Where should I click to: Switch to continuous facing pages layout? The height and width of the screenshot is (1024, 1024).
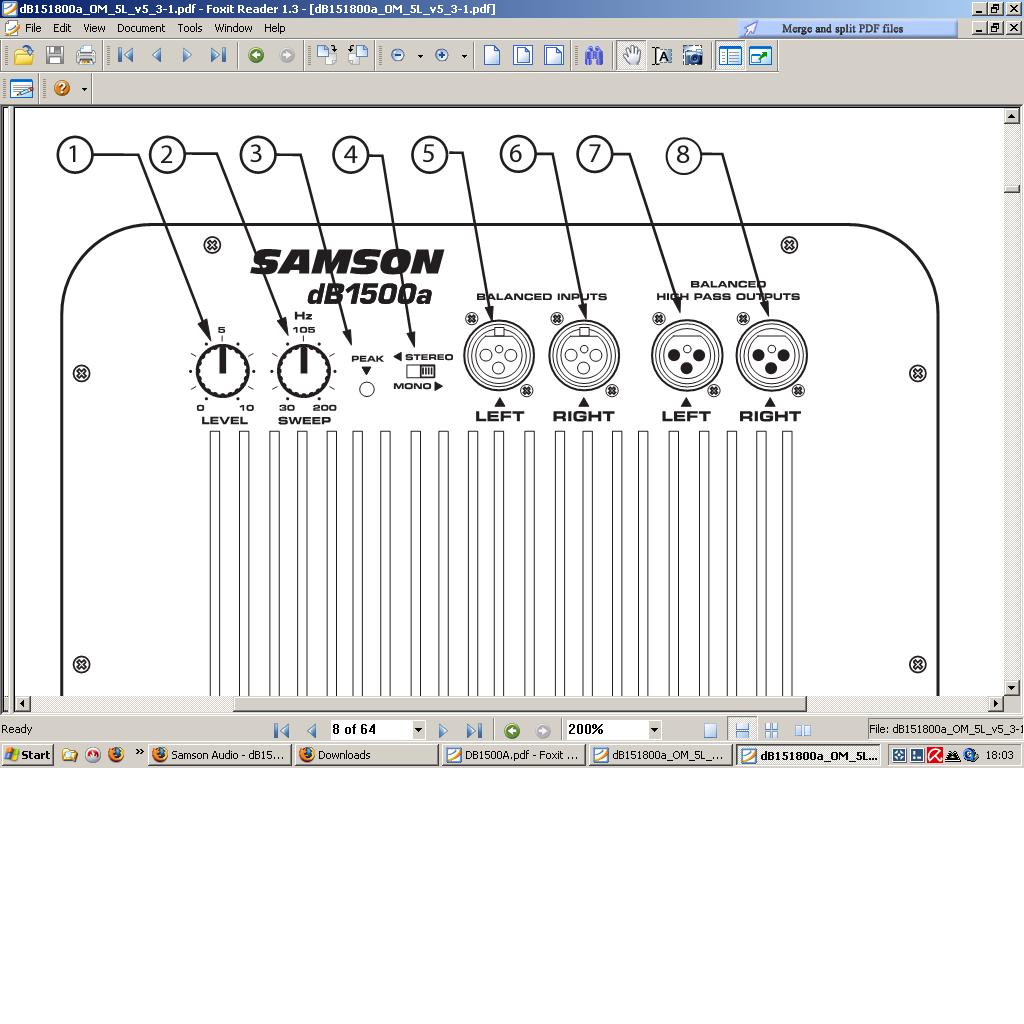(x=771, y=730)
